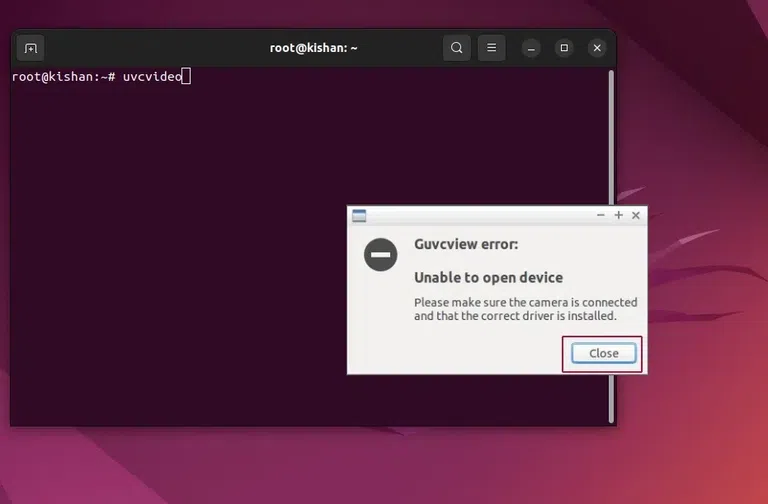Close the root@kishan terminal window
Screen dimensions: 768x504
coord(597,48)
